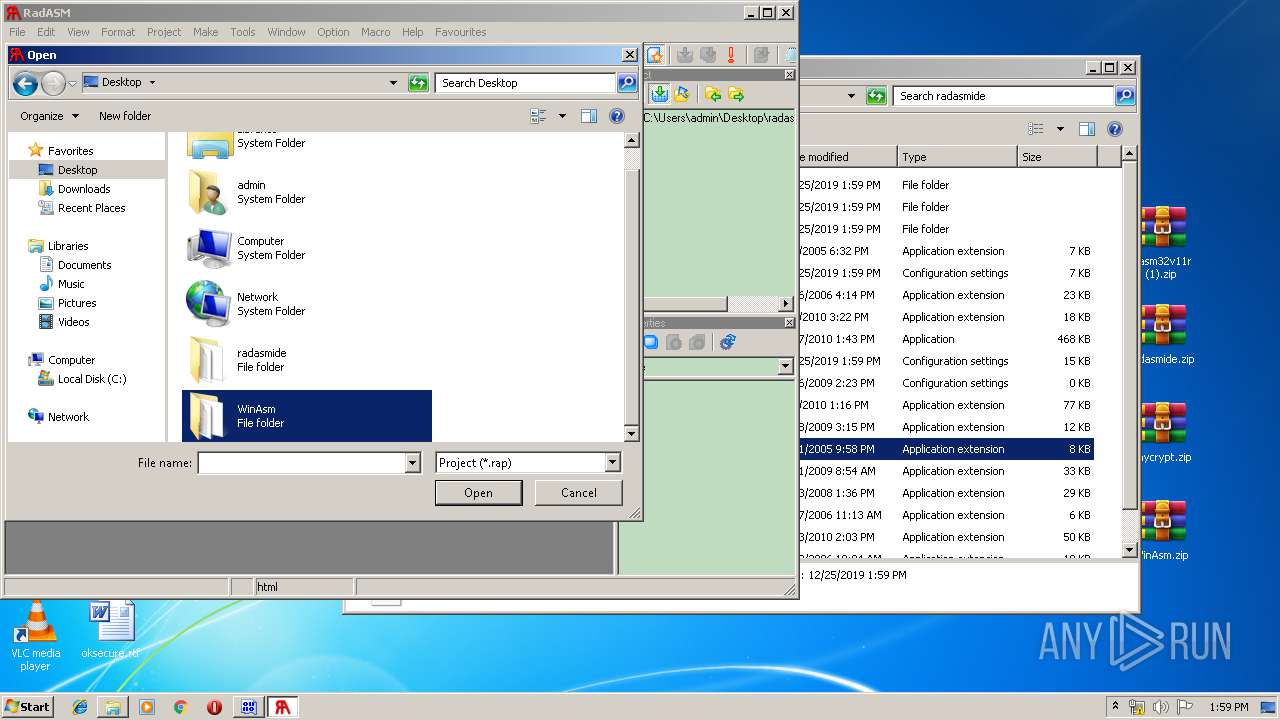Click the star icon in RadASM toolbar
Viewport: 1280px width, 720px height.
656,55
